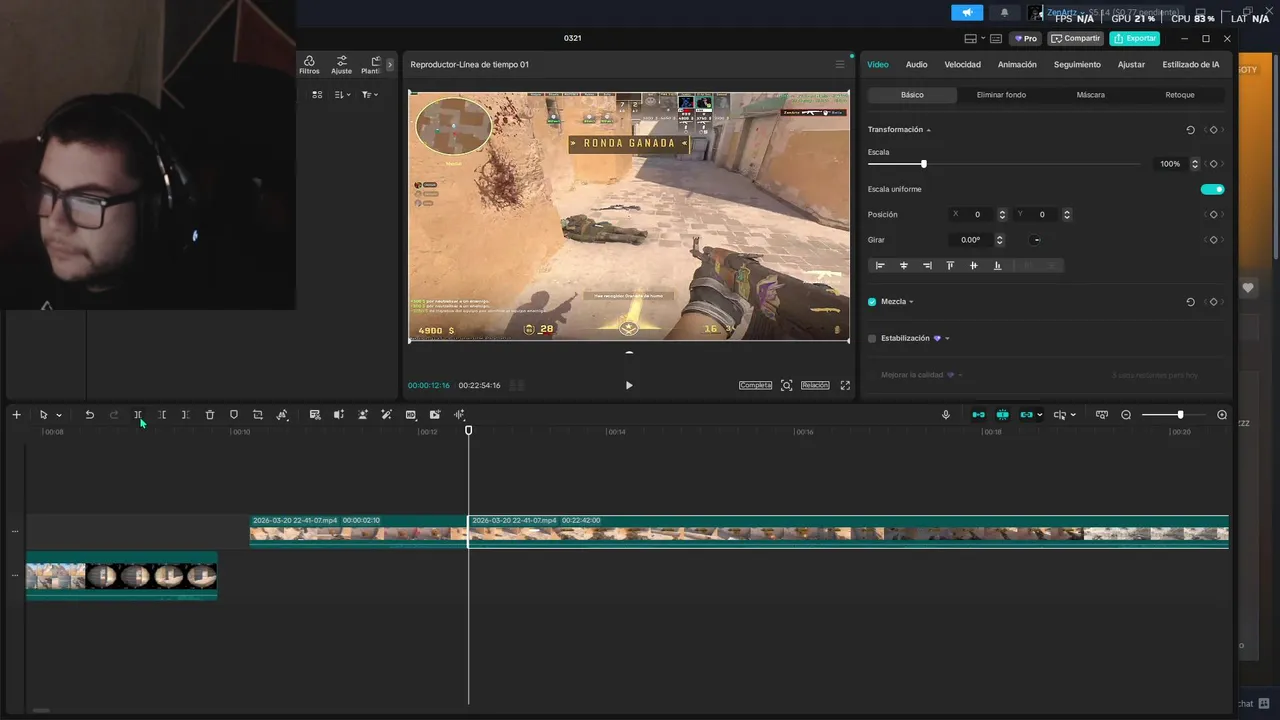Open the crop tool in timeline toolbar
Image resolution: width=1280 pixels, height=720 pixels.
[x=258, y=415]
